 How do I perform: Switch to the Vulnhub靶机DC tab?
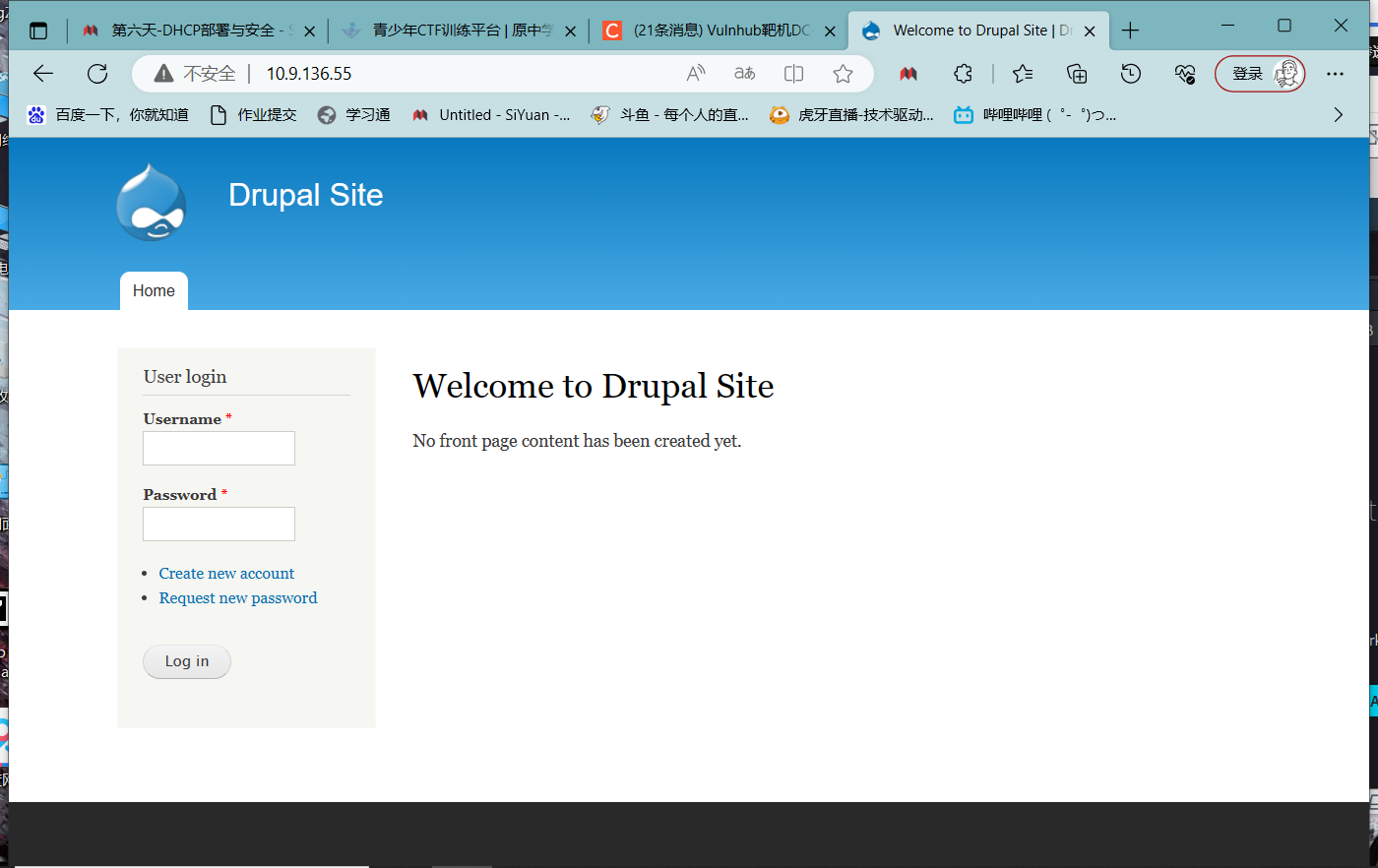(x=719, y=31)
